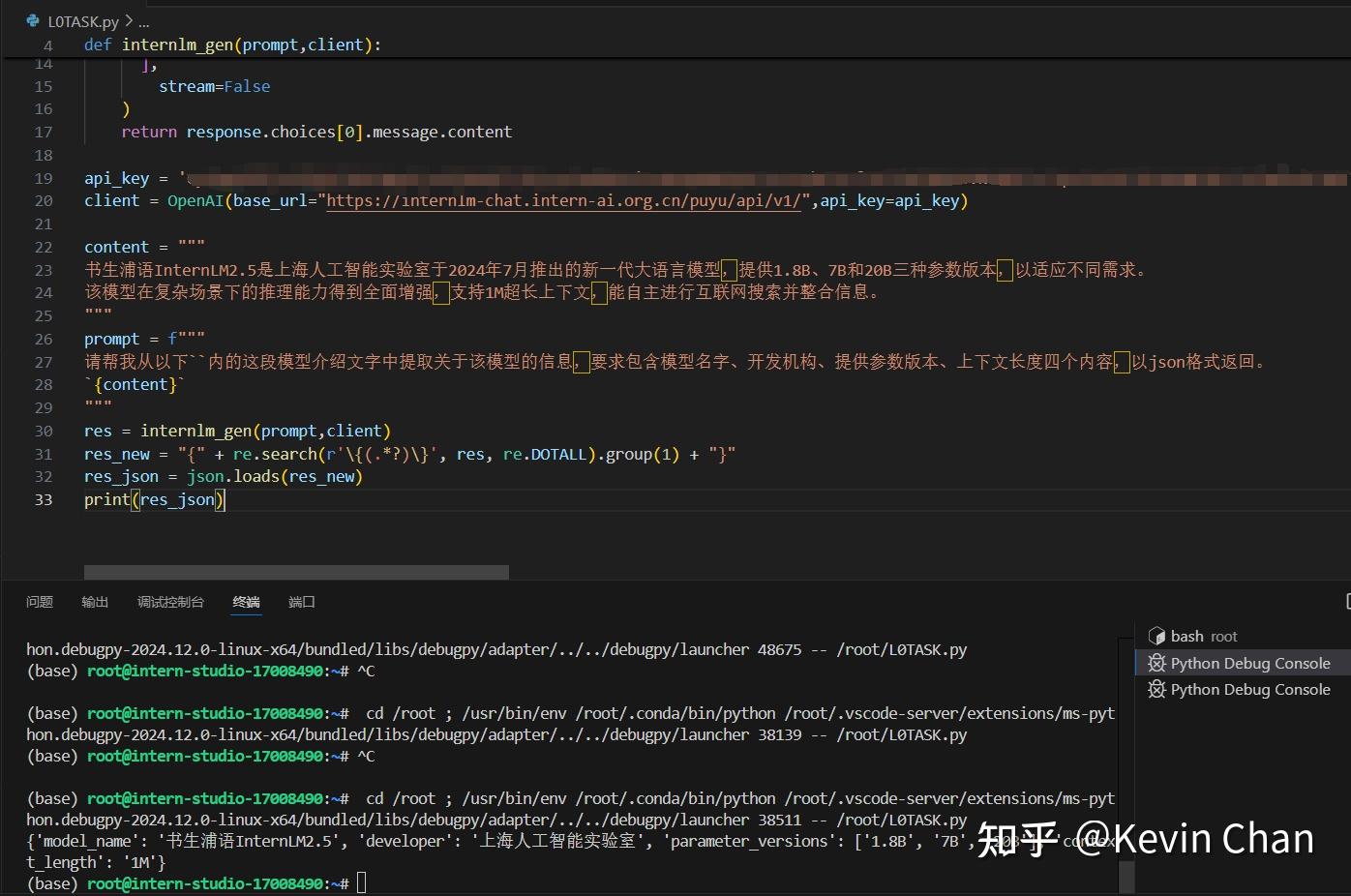
Task: Focus the terminal prompt input area
Action: point(363,882)
